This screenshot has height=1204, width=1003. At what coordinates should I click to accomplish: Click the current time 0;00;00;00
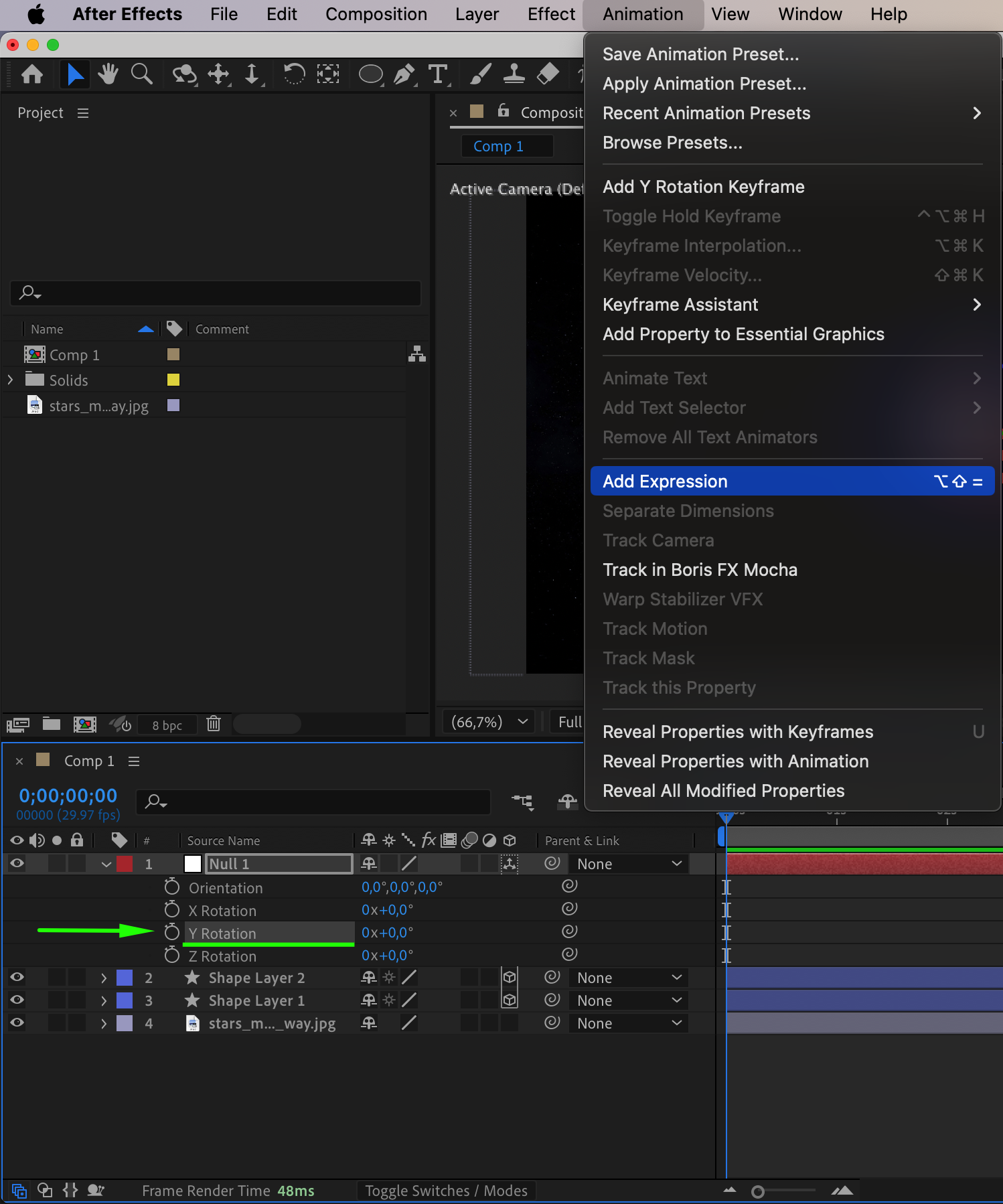68,796
